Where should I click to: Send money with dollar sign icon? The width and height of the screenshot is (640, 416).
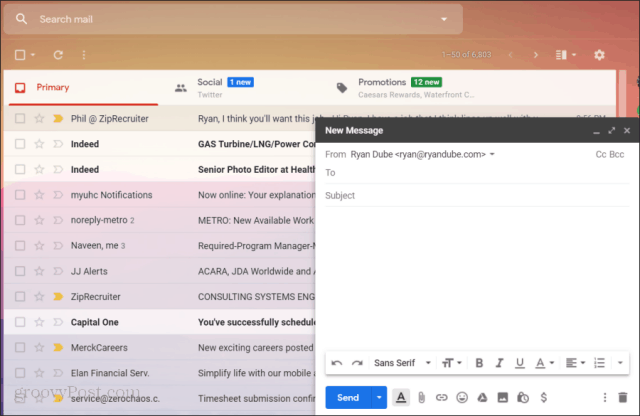click(544, 398)
